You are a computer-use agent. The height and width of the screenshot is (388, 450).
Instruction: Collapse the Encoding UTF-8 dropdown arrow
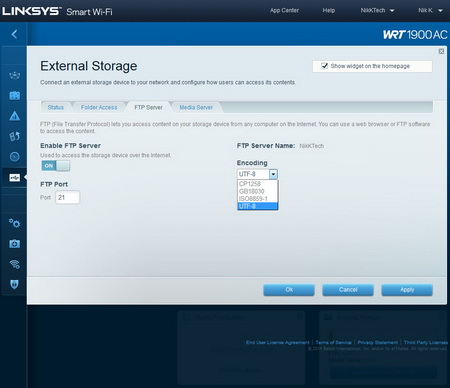[273, 174]
